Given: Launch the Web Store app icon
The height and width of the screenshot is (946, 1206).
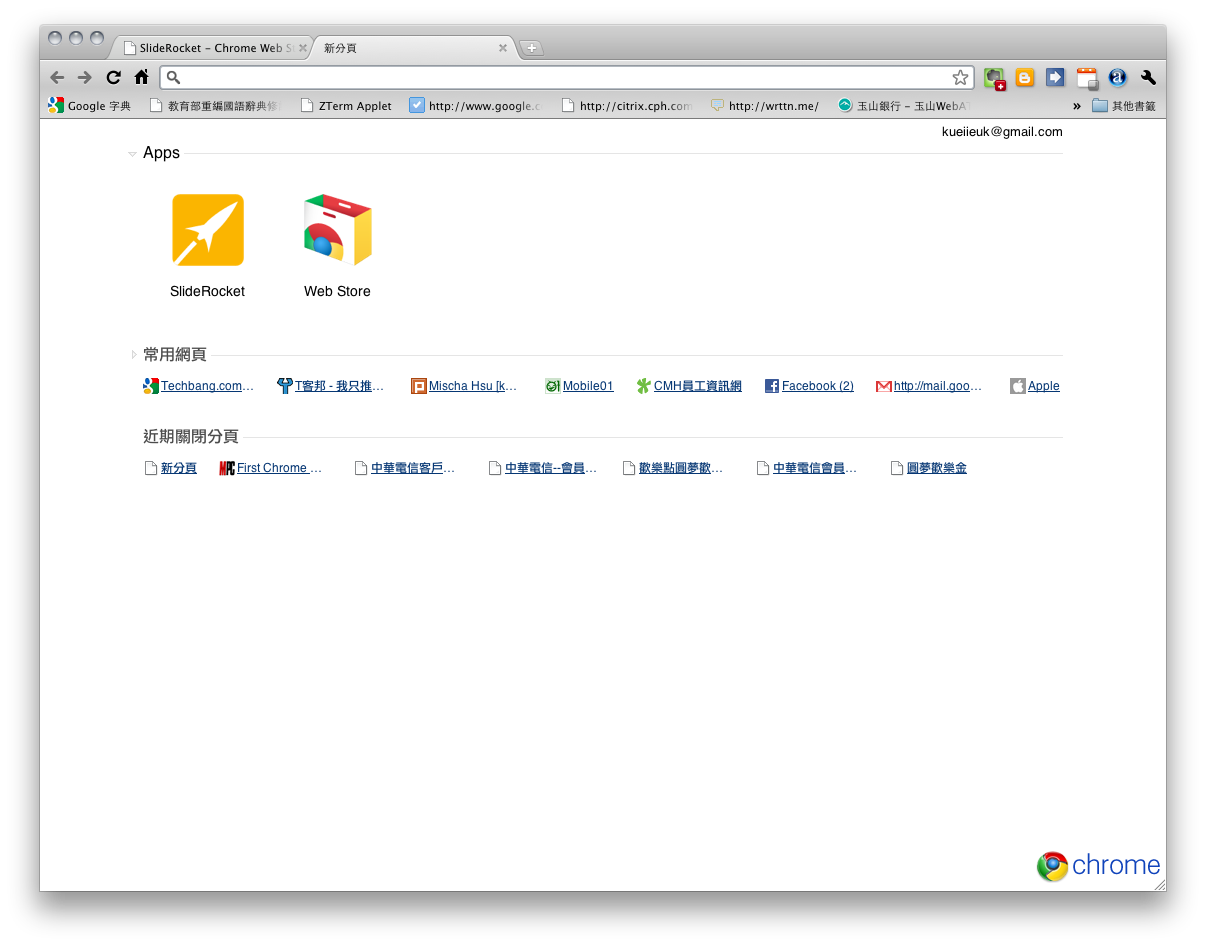Looking at the screenshot, I should pyautogui.click(x=337, y=230).
